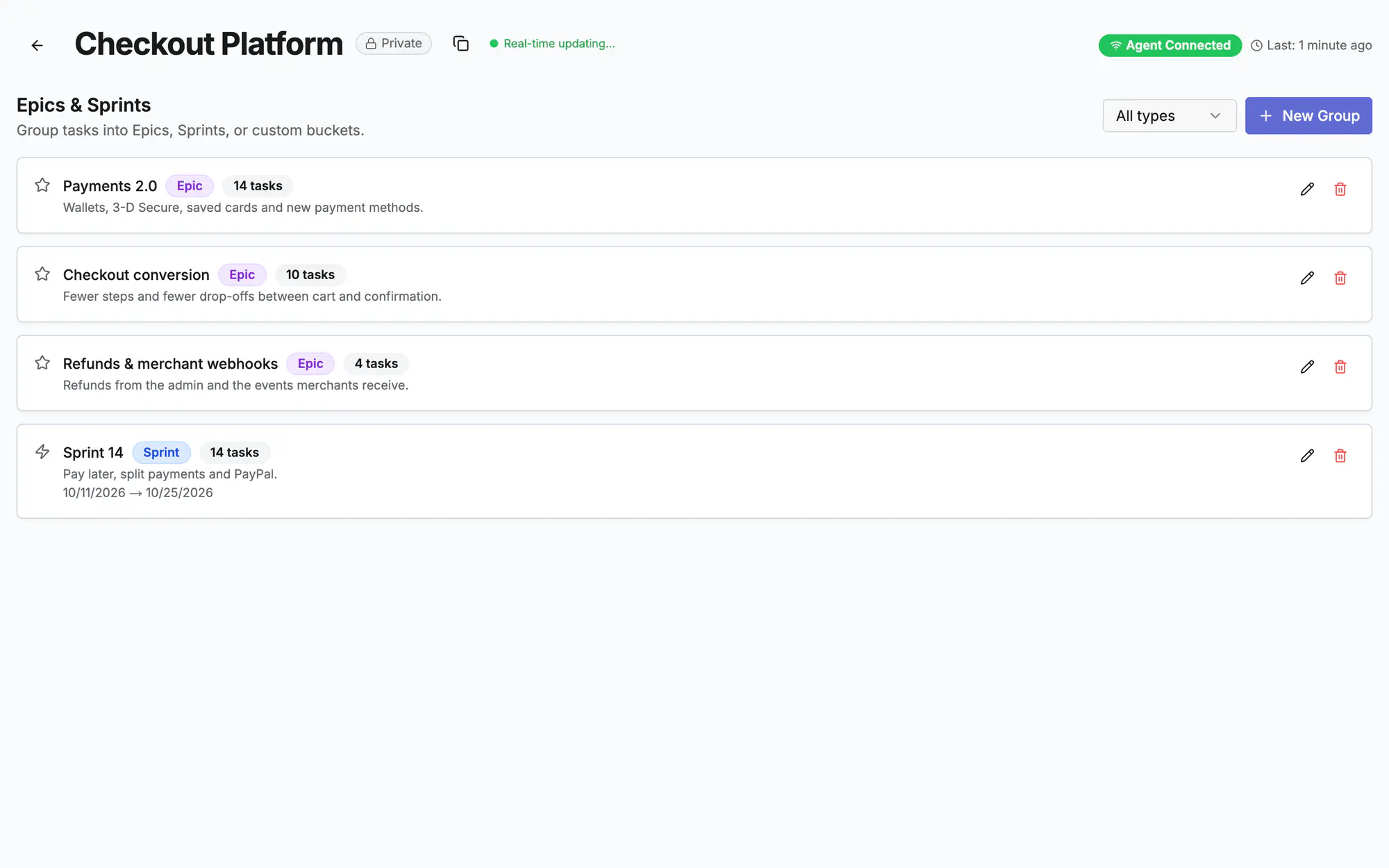Delete the Payments 2.0 group
Viewport: 1389px width, 868px height.
point(1340,189)
